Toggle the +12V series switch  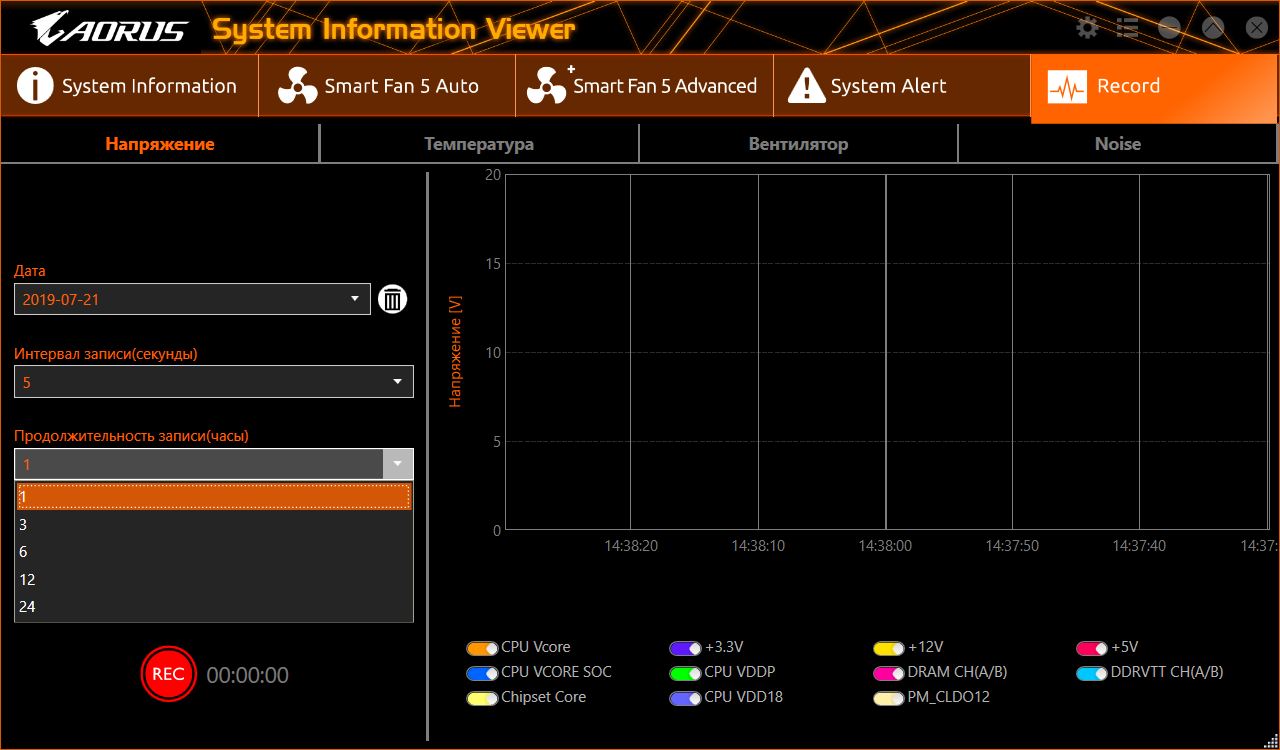(x=889, y=648)
